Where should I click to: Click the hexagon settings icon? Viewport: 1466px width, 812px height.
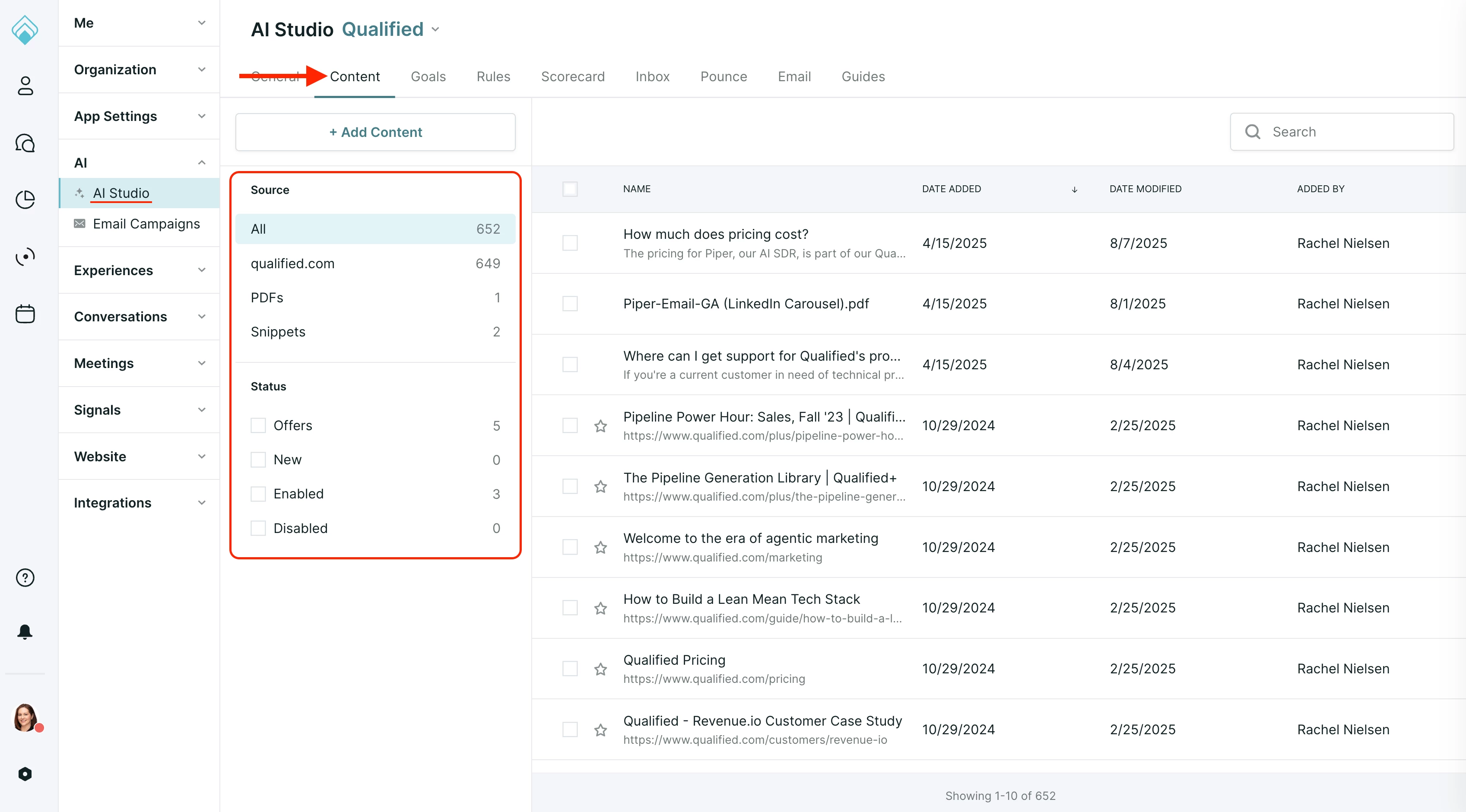click(25, 773)
